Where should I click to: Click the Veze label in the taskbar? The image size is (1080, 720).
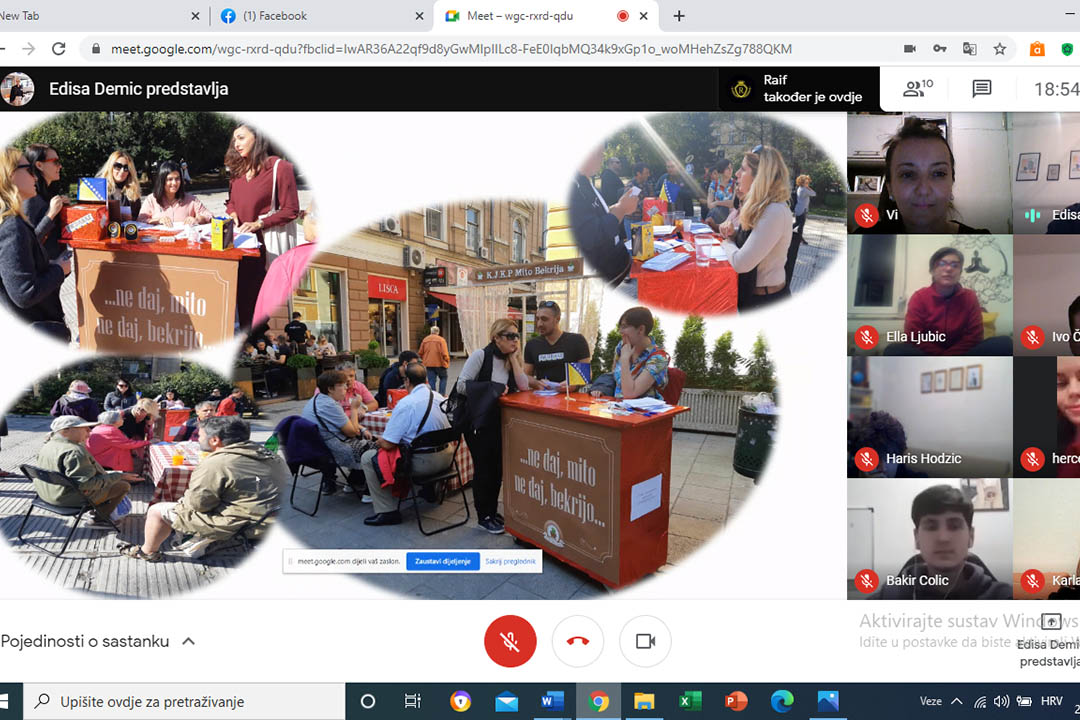point(931,701)
